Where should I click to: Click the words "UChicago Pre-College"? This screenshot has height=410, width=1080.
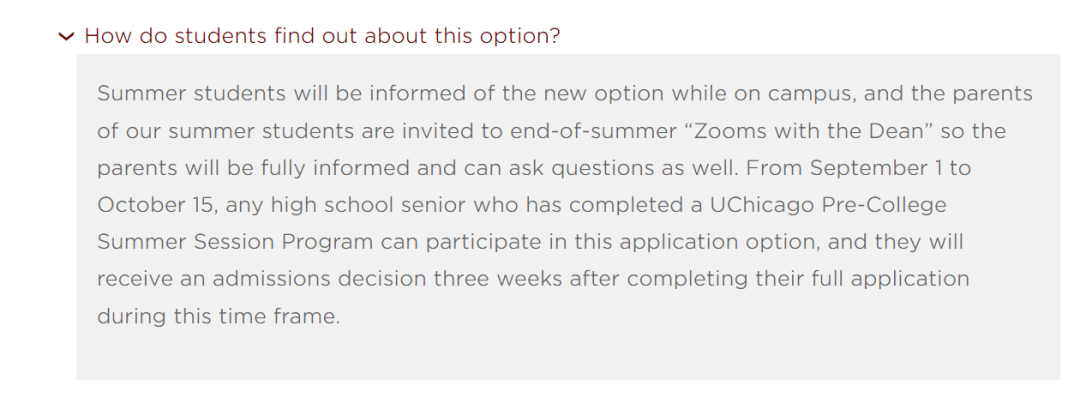point(828,205)
